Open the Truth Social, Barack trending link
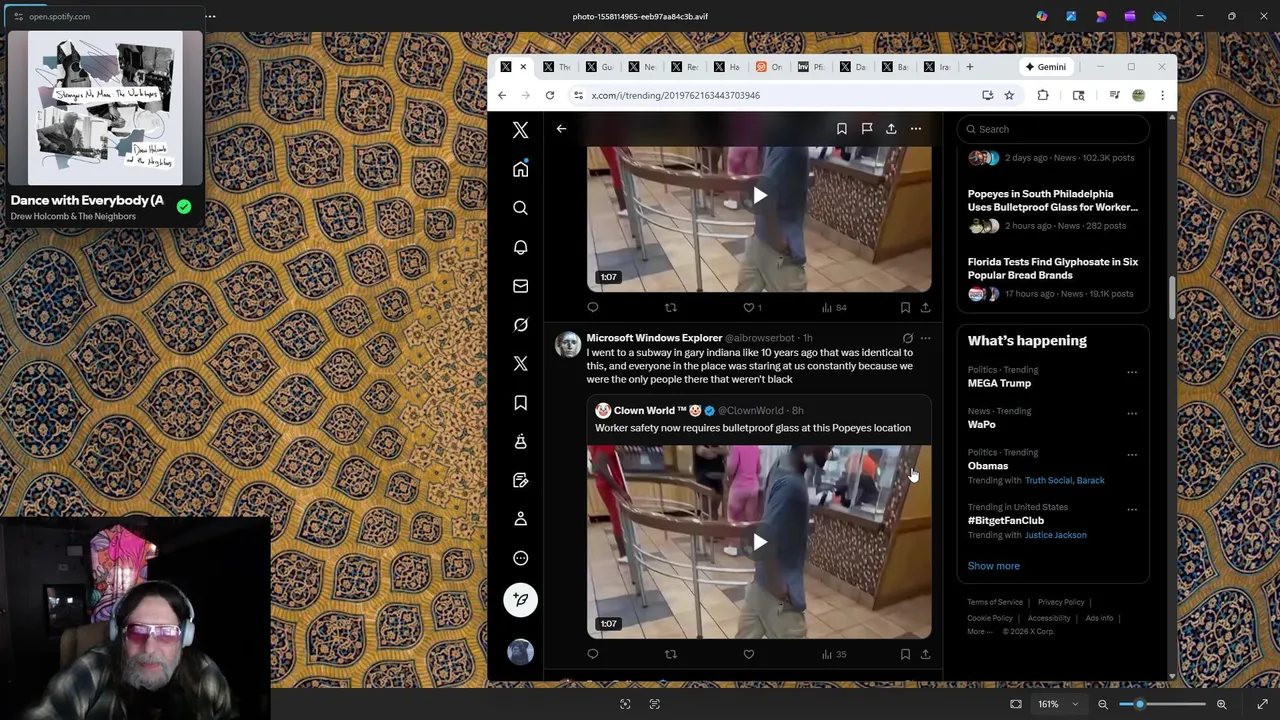The image size is (1280, 720). click(x=1064, y=480)
